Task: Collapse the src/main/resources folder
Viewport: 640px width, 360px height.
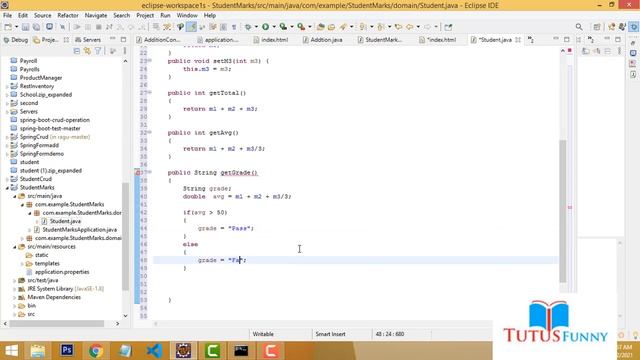Action: 15,247
